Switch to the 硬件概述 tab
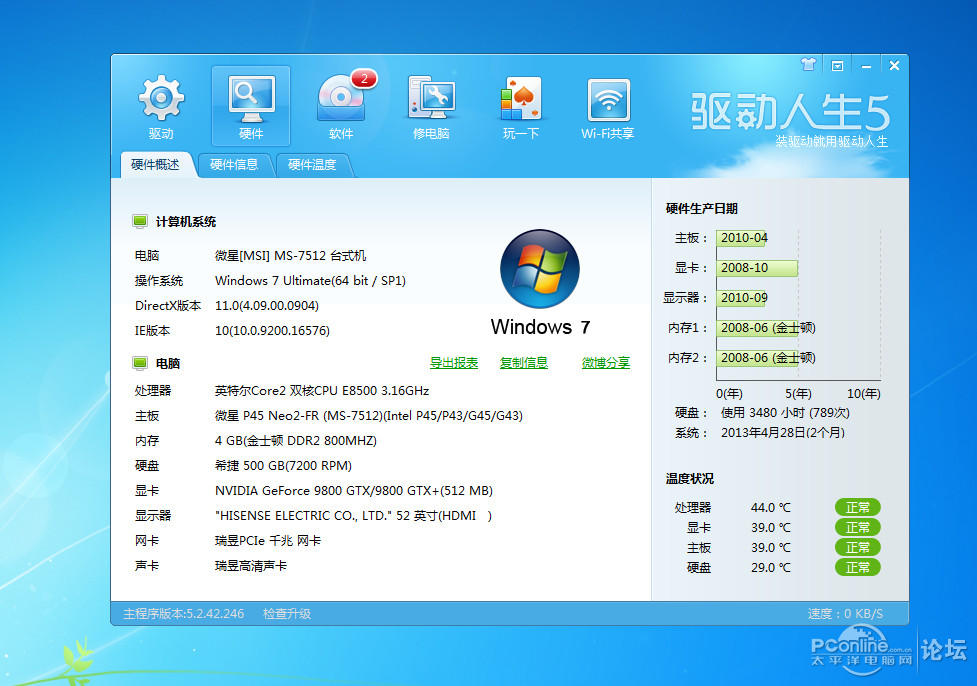Viewport: 977px width, 686px height. [155, 164]
